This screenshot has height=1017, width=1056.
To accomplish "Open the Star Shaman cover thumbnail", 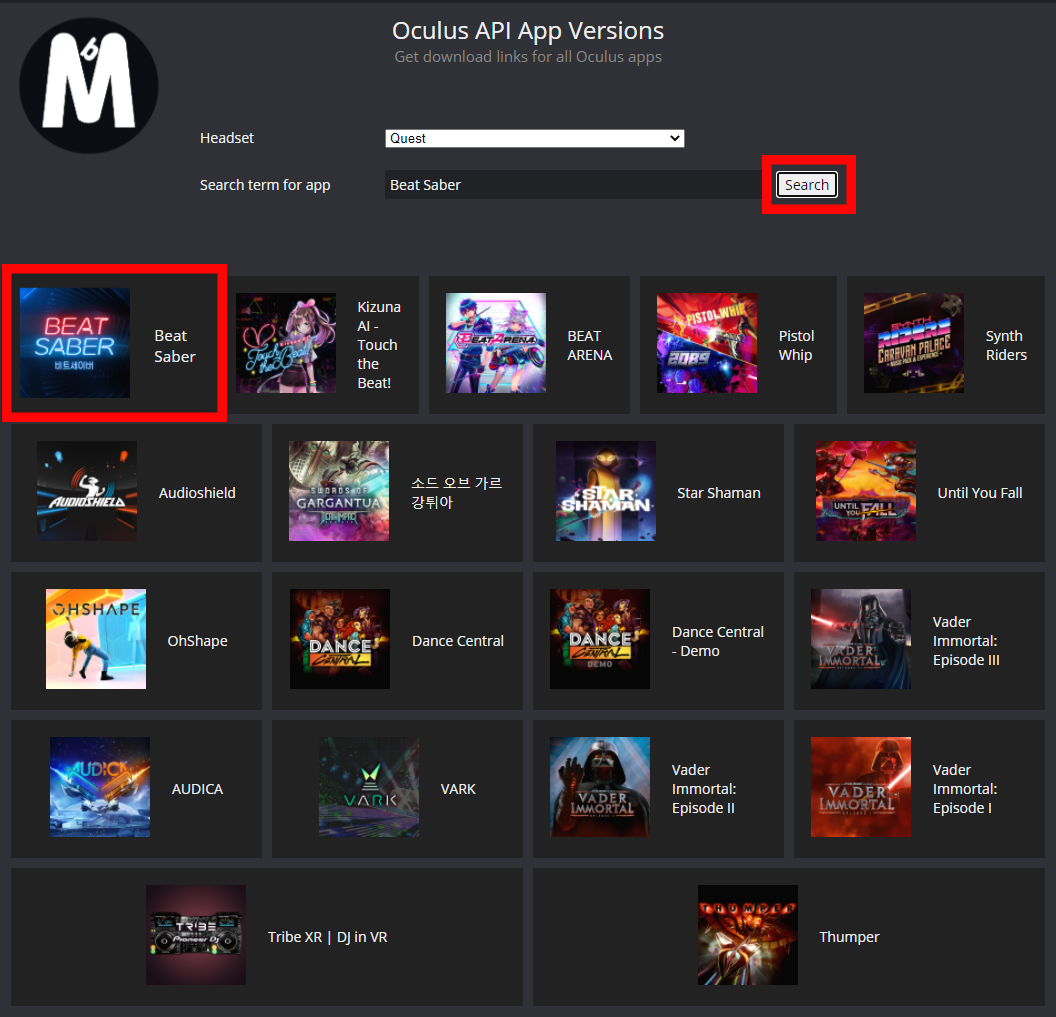I will click(x=605, y=491).
